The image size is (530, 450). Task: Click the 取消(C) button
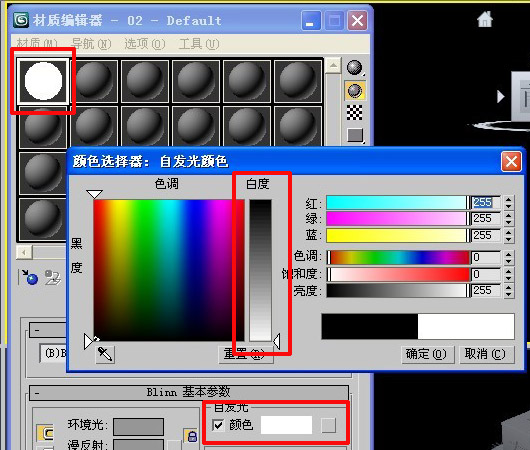click(x=486, y=354)
